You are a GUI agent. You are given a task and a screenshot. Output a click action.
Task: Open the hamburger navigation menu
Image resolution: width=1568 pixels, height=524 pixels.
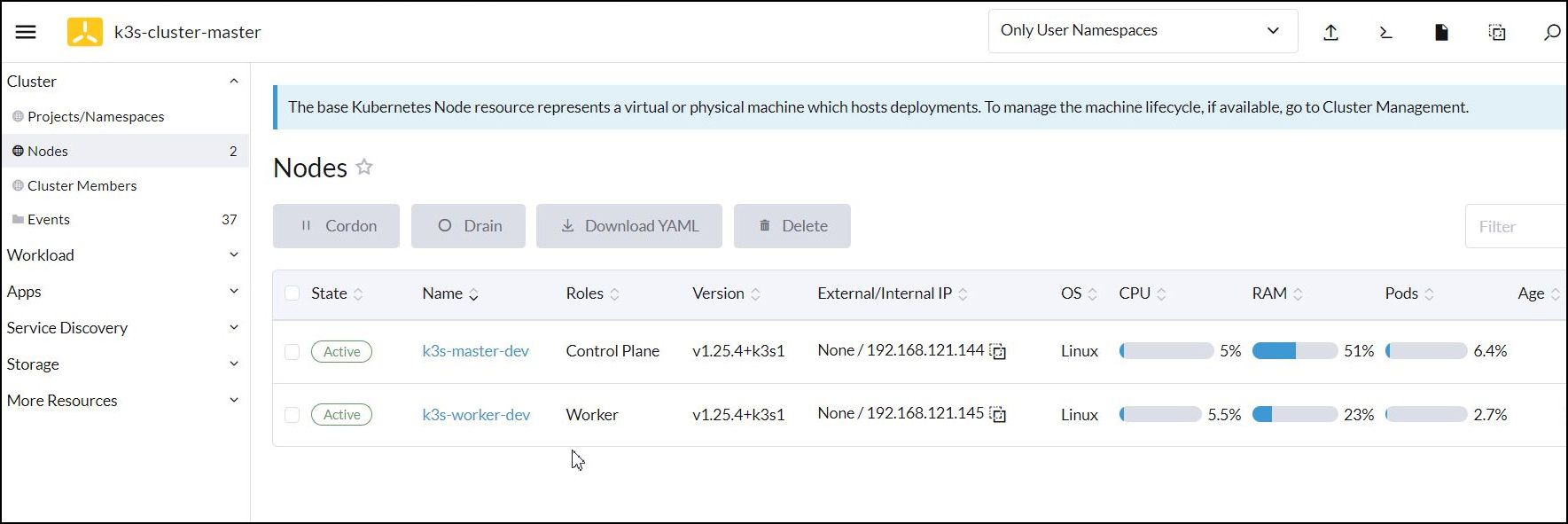(x=26, y=32)
